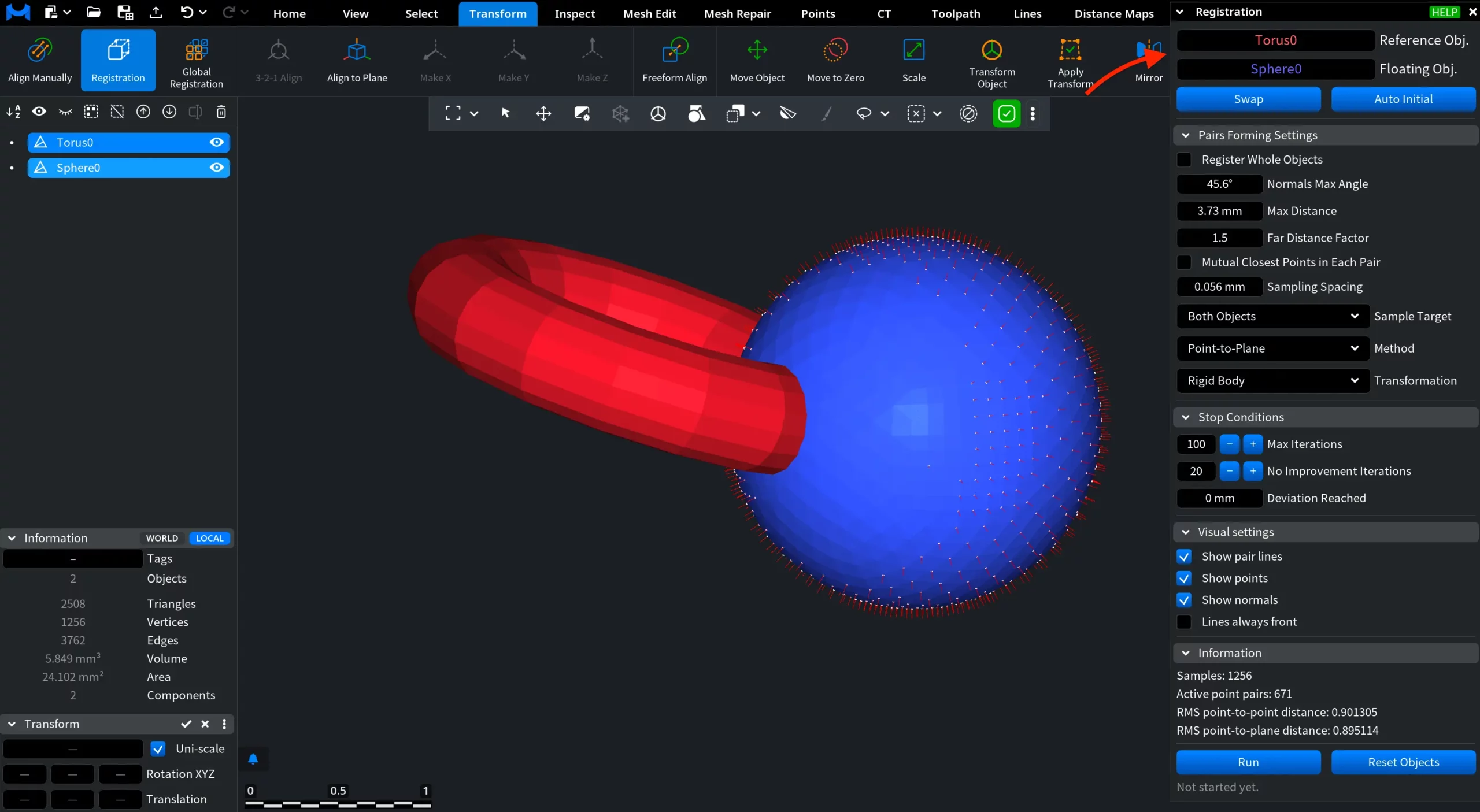Uncheck Show pair lines

(x=1184, y=557)
